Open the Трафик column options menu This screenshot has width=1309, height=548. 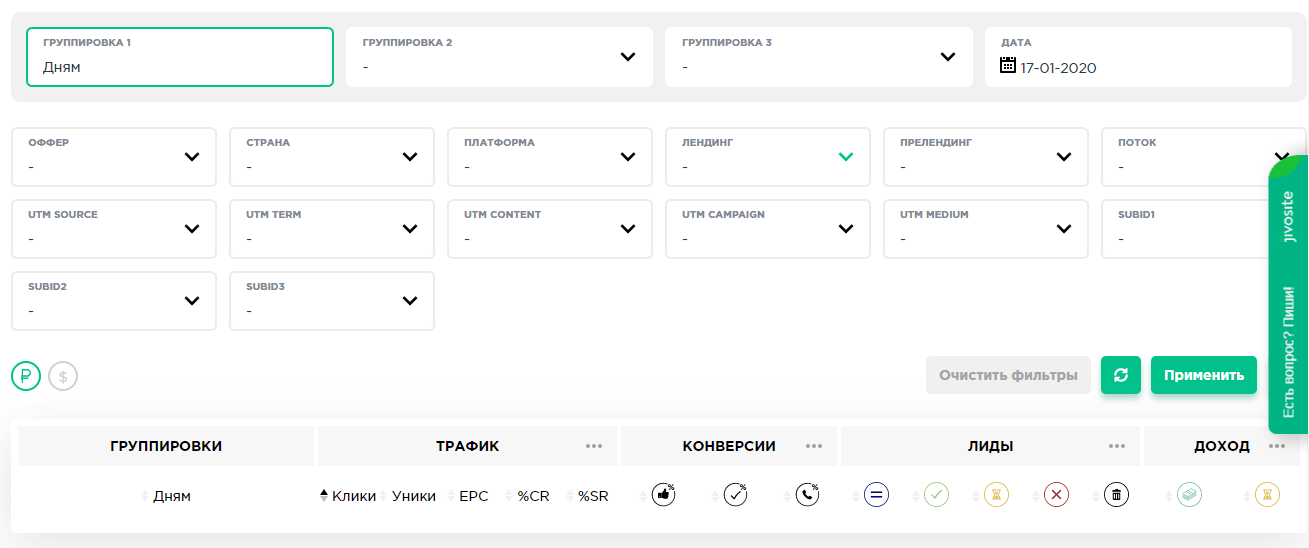[x=594, y=447]
